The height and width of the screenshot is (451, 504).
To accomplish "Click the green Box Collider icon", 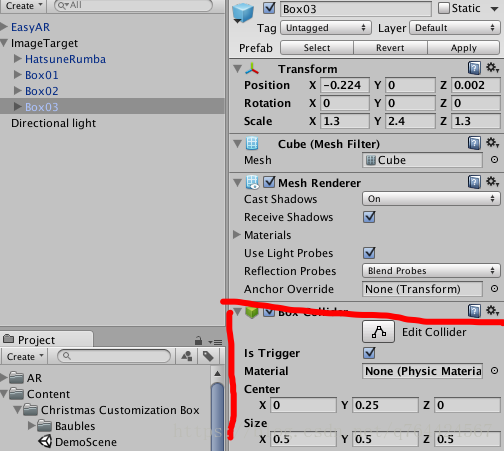I will [252, 312].
